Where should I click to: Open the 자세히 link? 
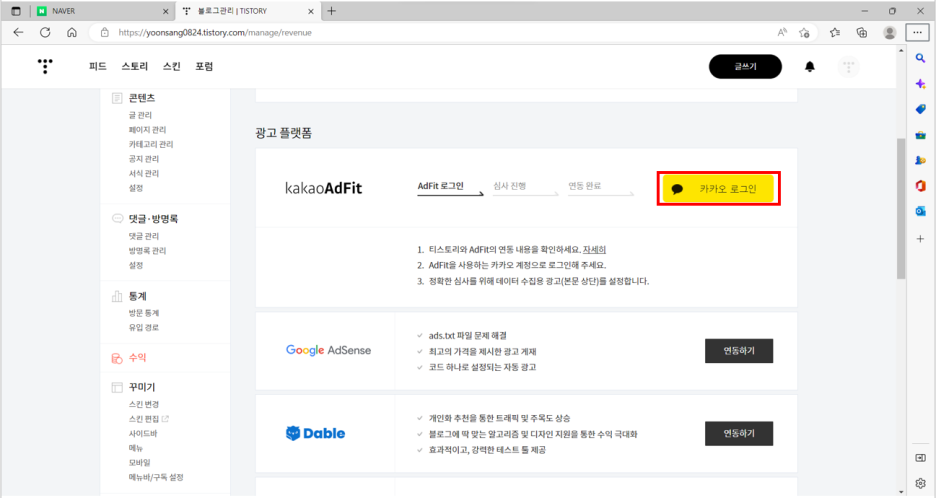[594, 249]
